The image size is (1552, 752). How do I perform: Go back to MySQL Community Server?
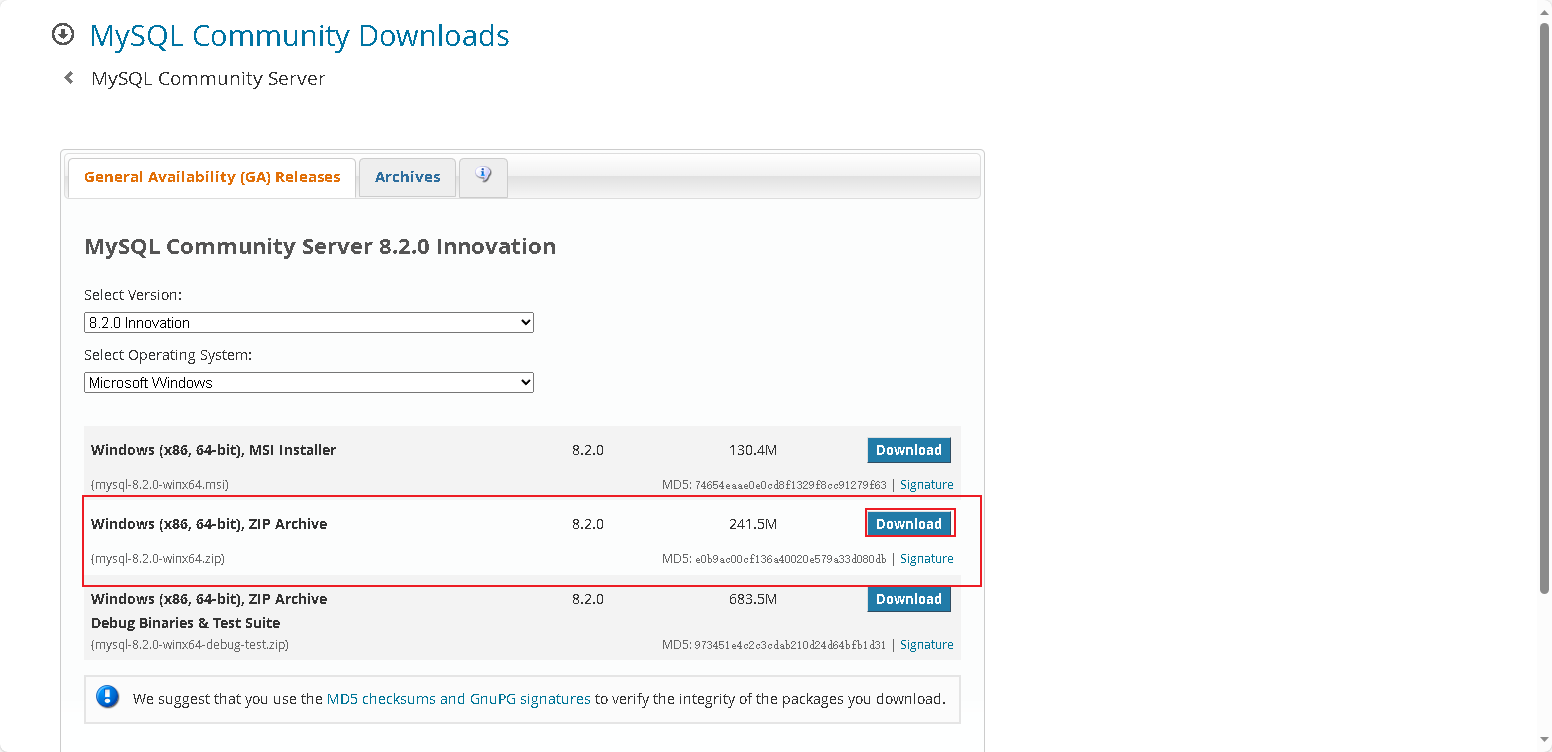coord(208,79)
